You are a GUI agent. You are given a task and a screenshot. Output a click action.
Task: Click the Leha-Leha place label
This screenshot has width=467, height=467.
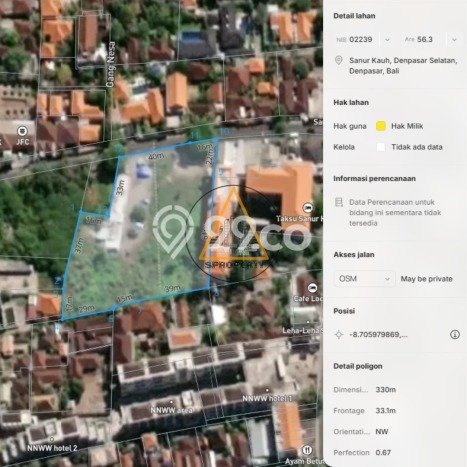(x=302, y=331)
